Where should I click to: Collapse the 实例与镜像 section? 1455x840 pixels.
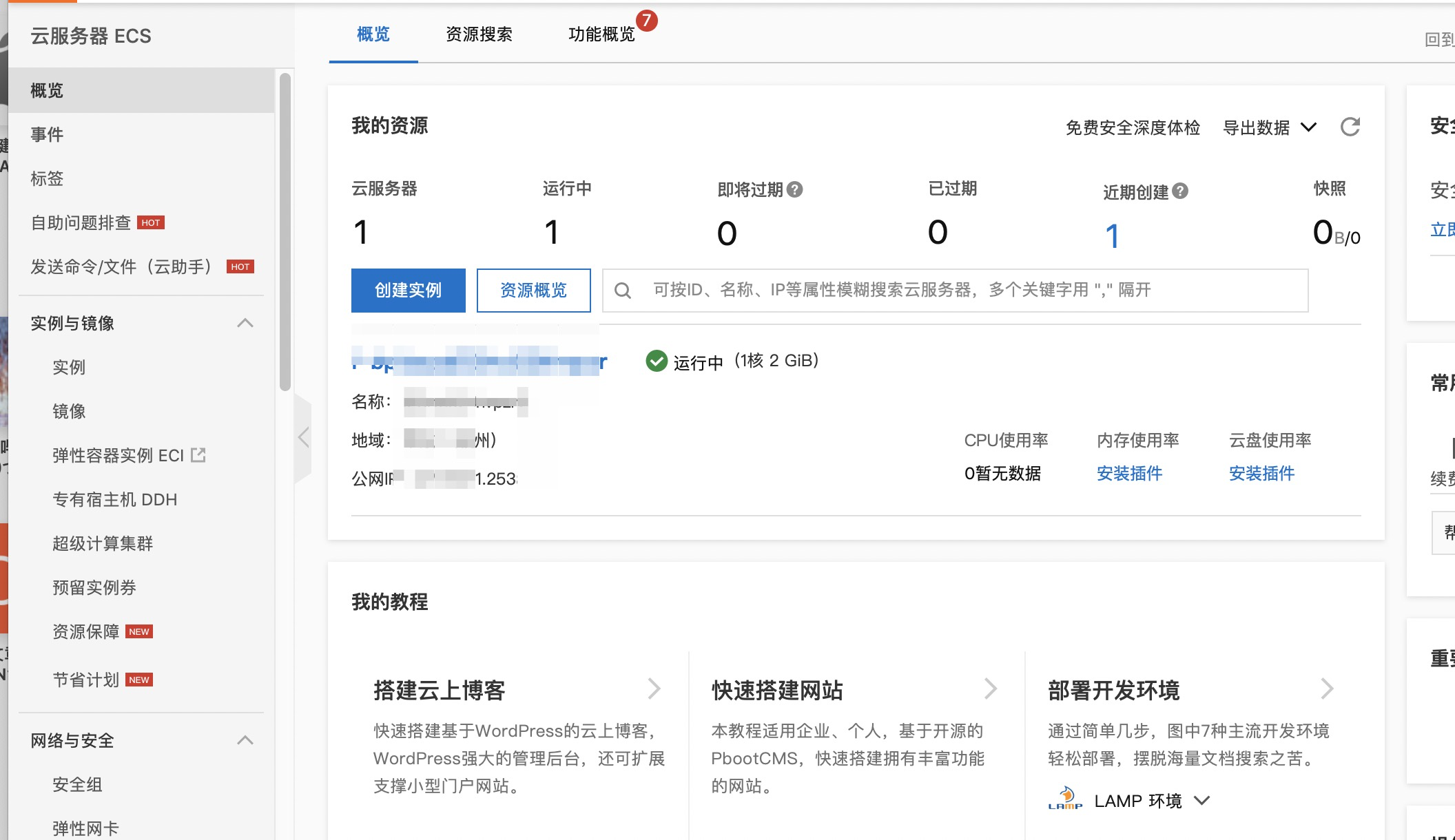pyautogui.click(x=245, y=323)
